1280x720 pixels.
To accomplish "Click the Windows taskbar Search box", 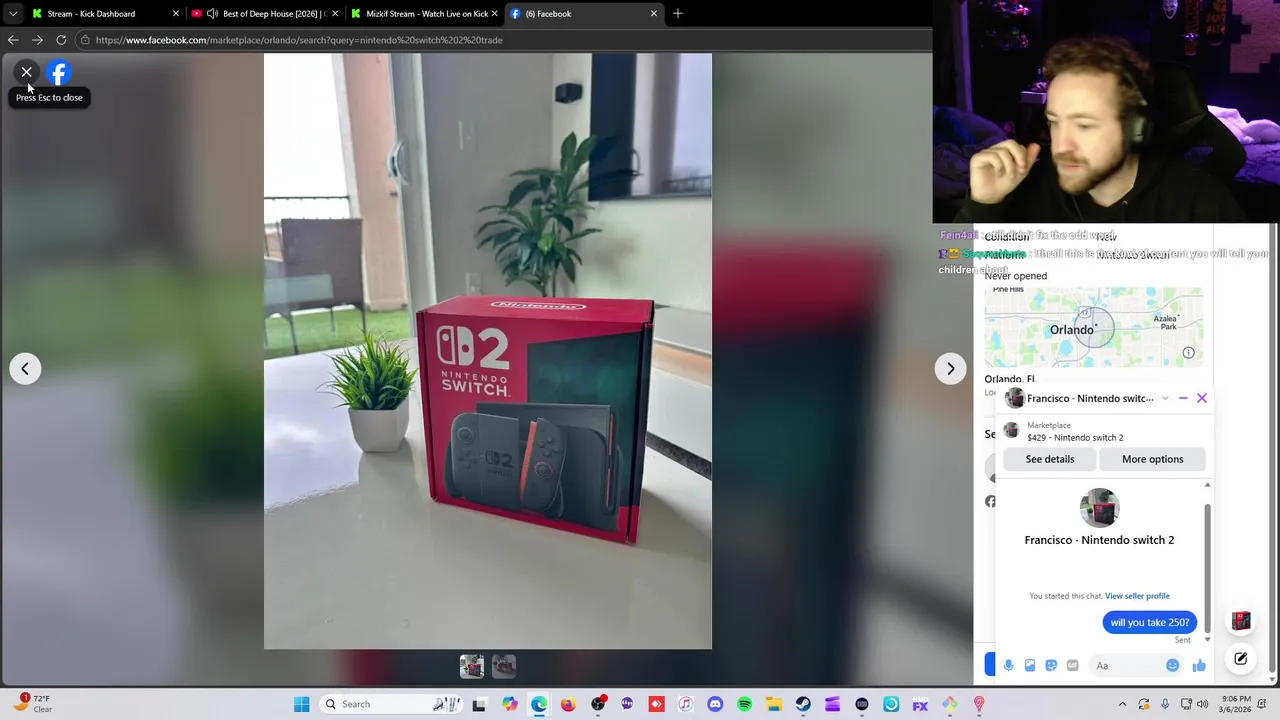I will [x=393, y=704].
